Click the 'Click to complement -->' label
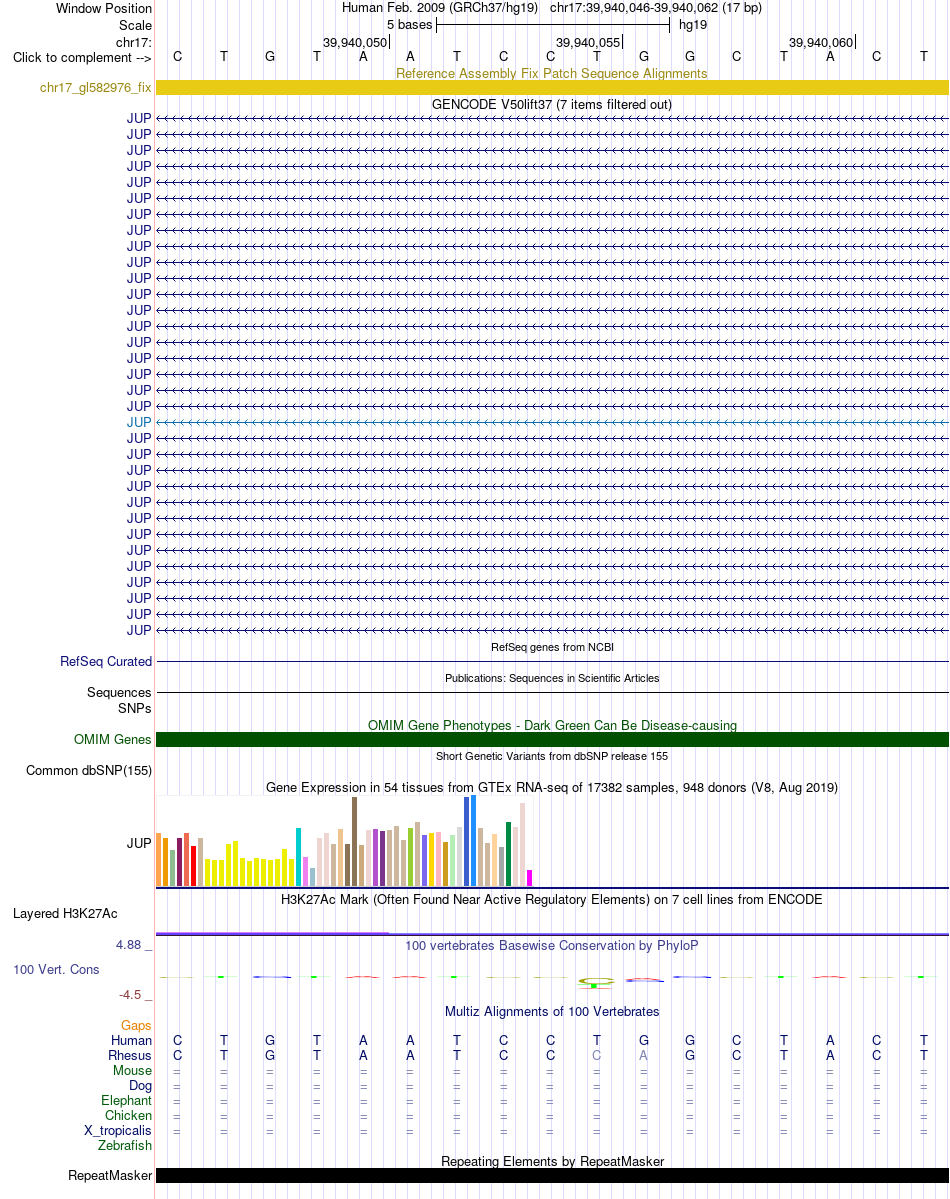 coord(82,57)
